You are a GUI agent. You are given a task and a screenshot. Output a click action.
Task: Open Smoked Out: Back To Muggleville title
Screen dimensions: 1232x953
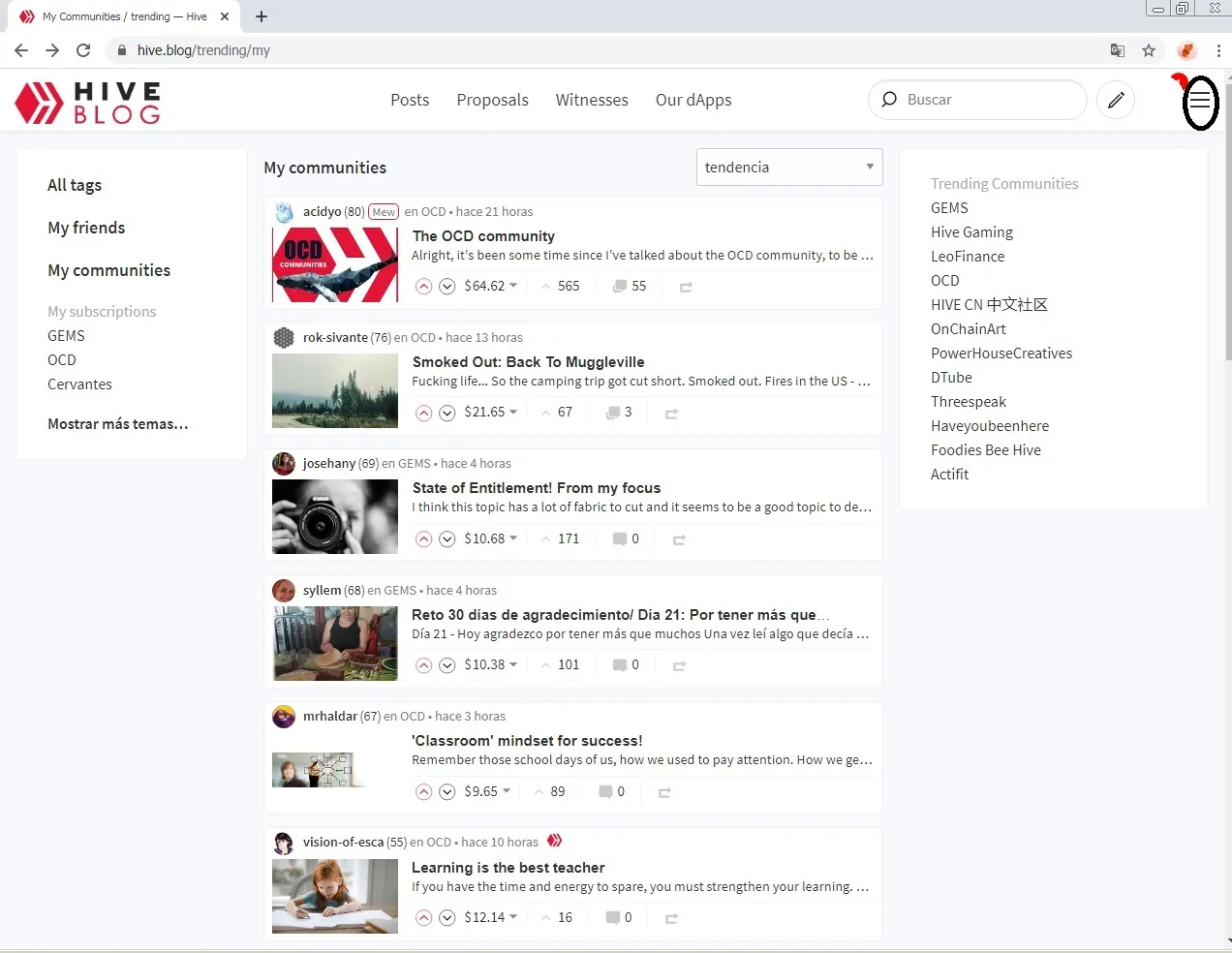(528, 362)
